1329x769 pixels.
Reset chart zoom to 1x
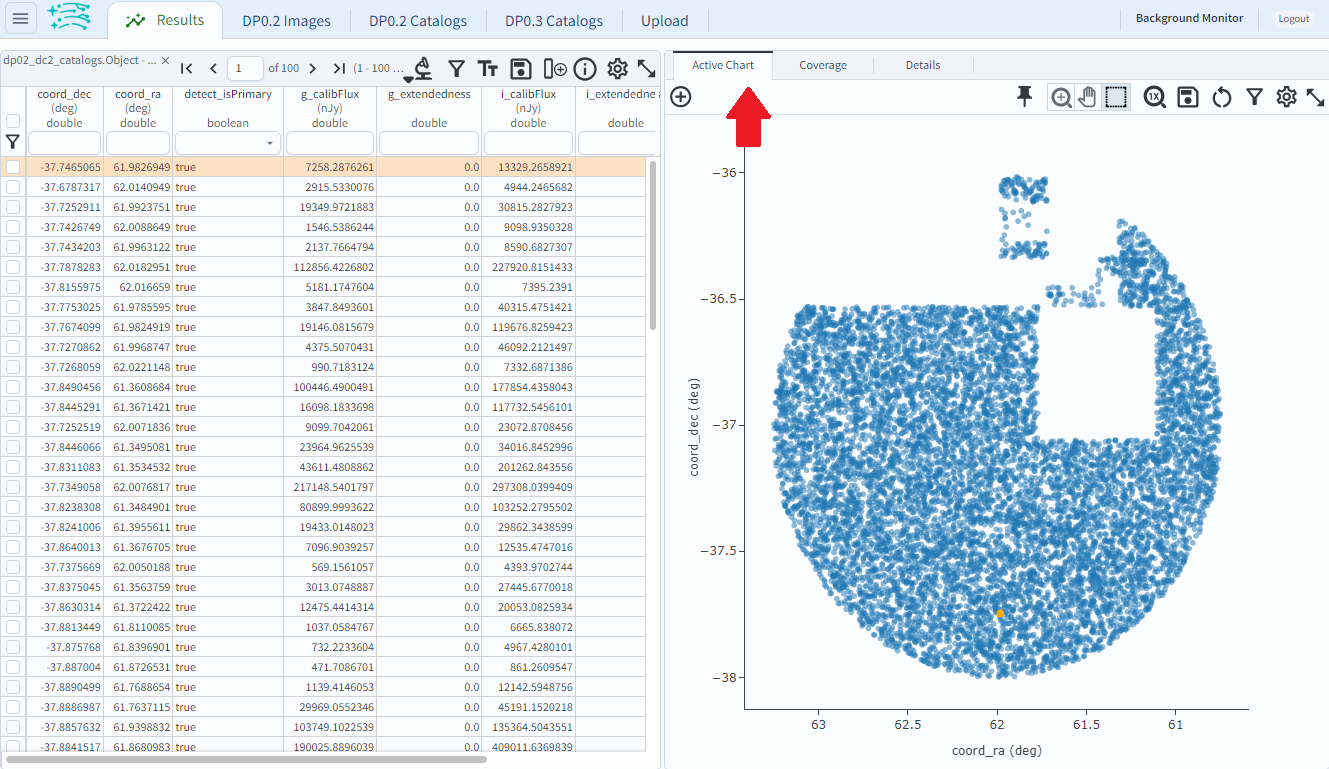pos(1155,97)
